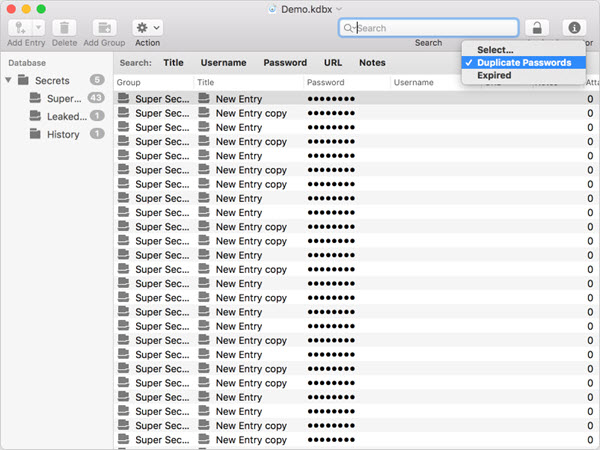Screen dimensions: 600x450
Task: Click the Add Group folder icon
Action: (x=104, y=28)
